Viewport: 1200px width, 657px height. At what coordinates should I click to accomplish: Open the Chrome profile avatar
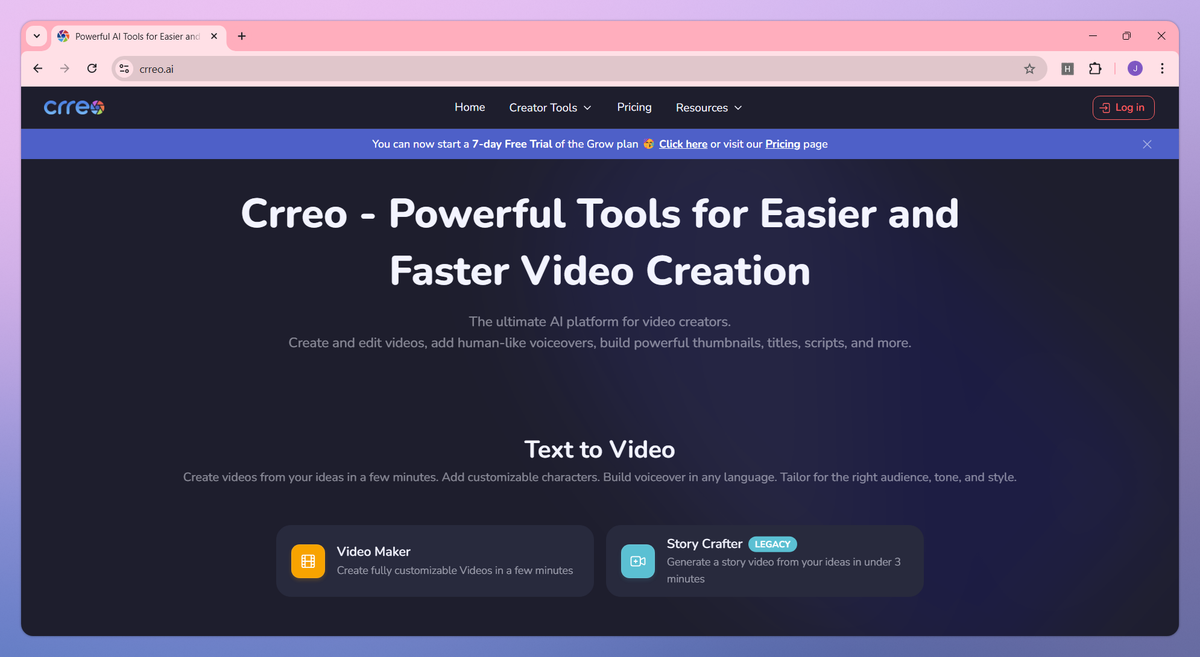1134,69
